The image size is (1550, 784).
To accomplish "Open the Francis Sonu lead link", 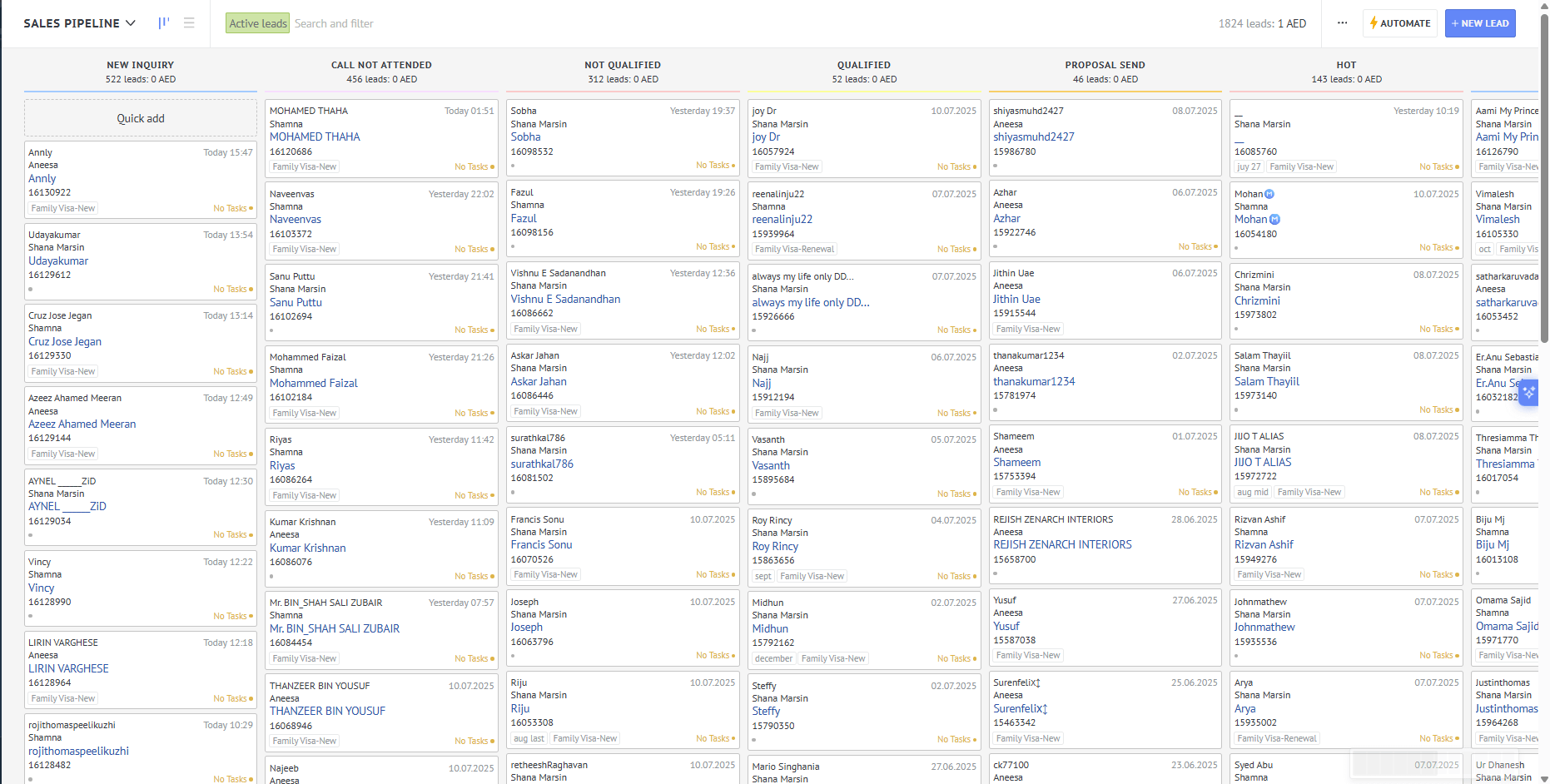I will (x=541, y=544).
